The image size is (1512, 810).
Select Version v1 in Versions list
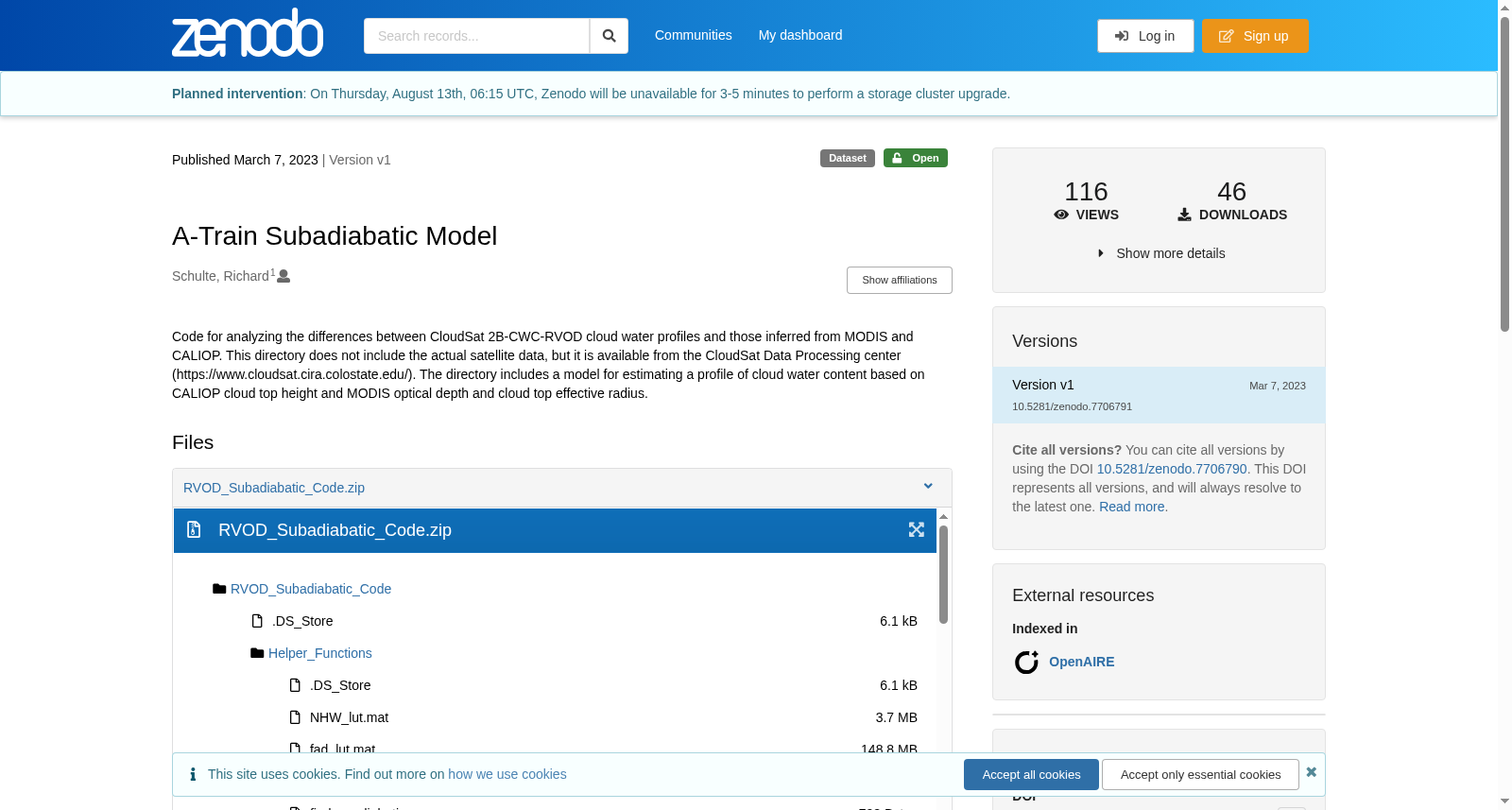[x=1159, y=395]
